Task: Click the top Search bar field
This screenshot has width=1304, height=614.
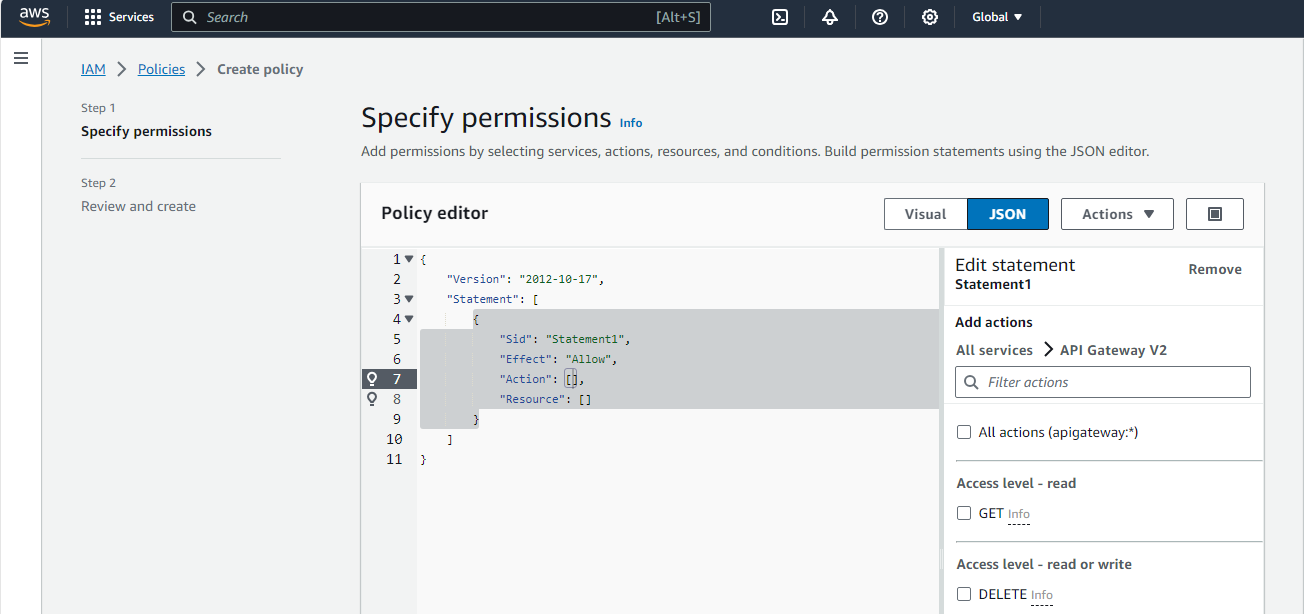Action: point(441,17)
